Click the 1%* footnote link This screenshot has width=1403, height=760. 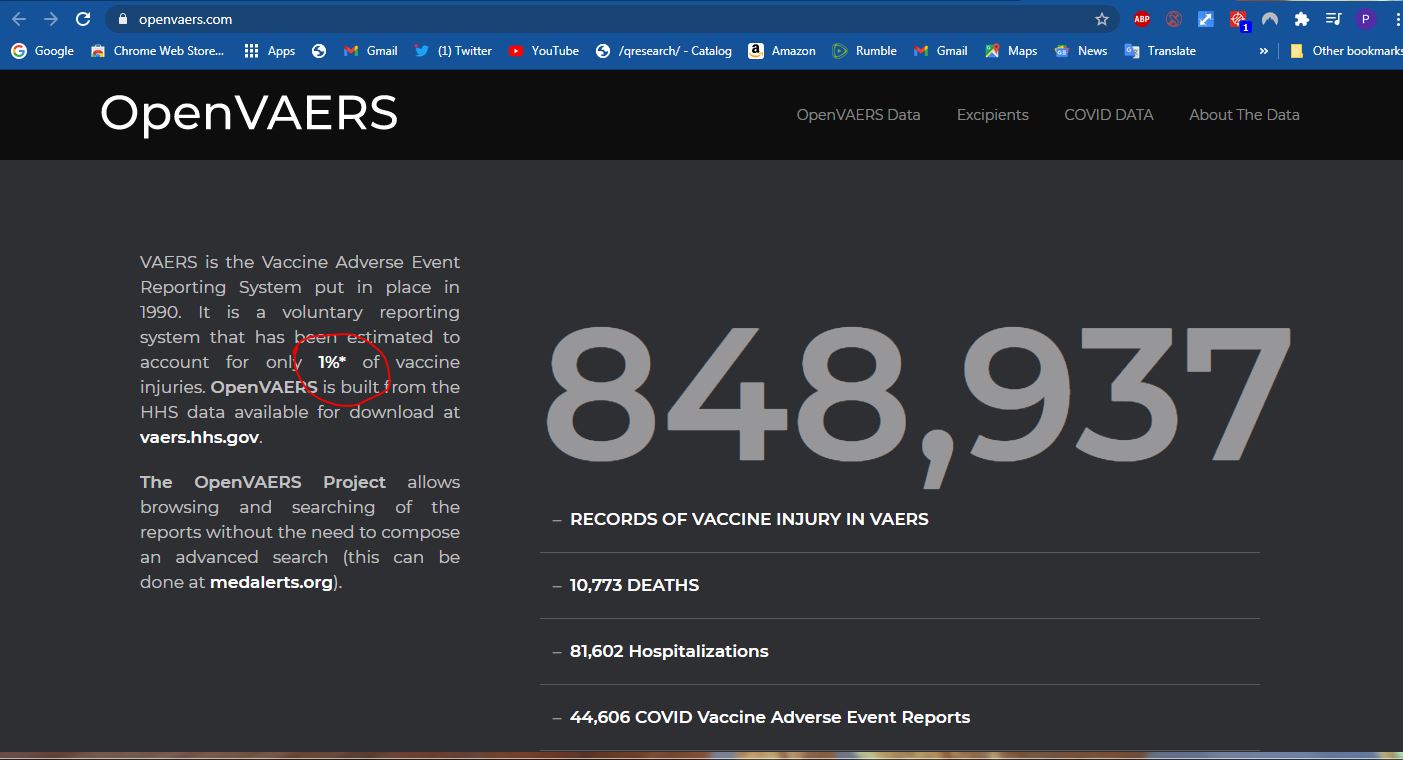[x=332, y=362]
